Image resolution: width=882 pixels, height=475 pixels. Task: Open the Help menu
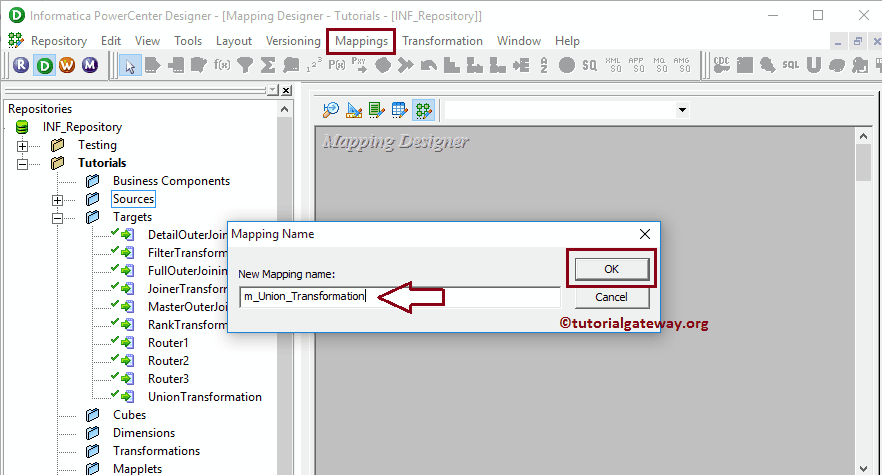pyautogui.click(x=567, y=41)
